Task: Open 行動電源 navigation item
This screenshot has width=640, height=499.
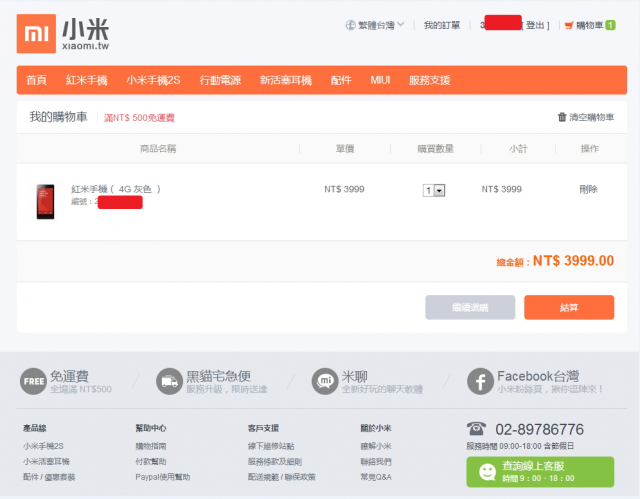Action: tap(220, 80)
